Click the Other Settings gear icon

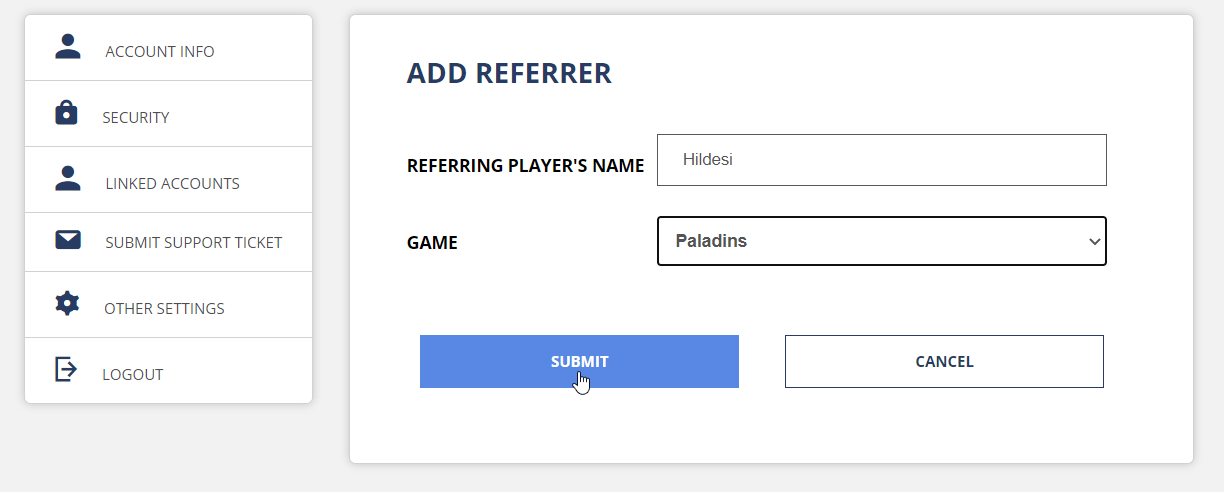point(67,303)
